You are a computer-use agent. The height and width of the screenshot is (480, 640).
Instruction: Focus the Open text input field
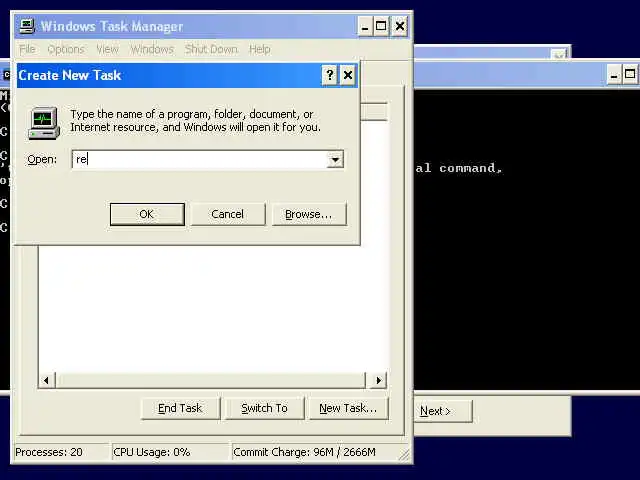click(x=200, y=160)
